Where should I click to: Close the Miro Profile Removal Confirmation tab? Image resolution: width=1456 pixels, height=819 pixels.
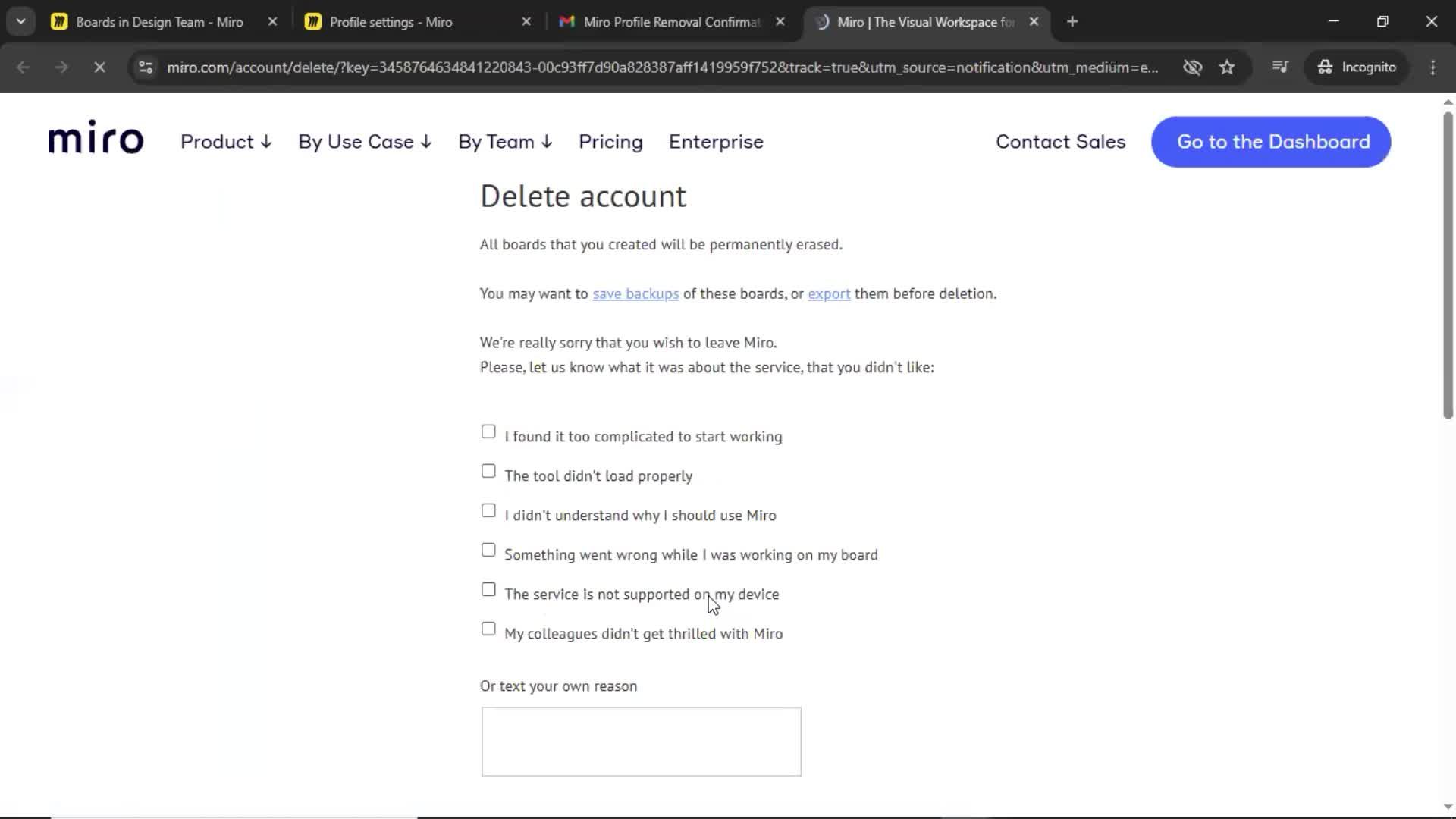click(x=780, y=22)
